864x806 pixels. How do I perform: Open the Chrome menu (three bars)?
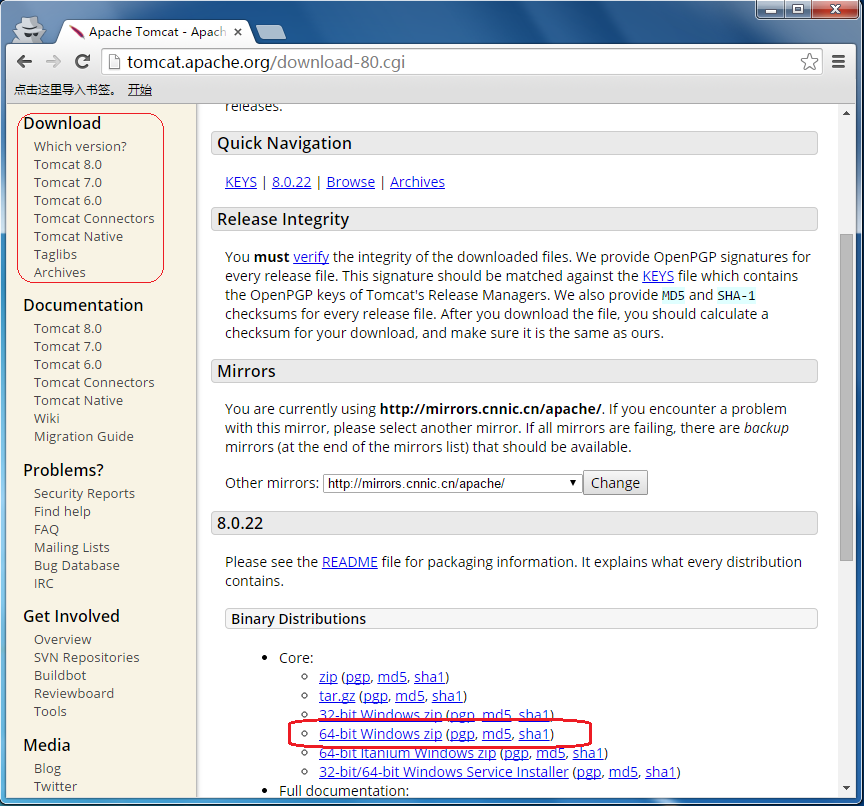(x=838, y=62)
